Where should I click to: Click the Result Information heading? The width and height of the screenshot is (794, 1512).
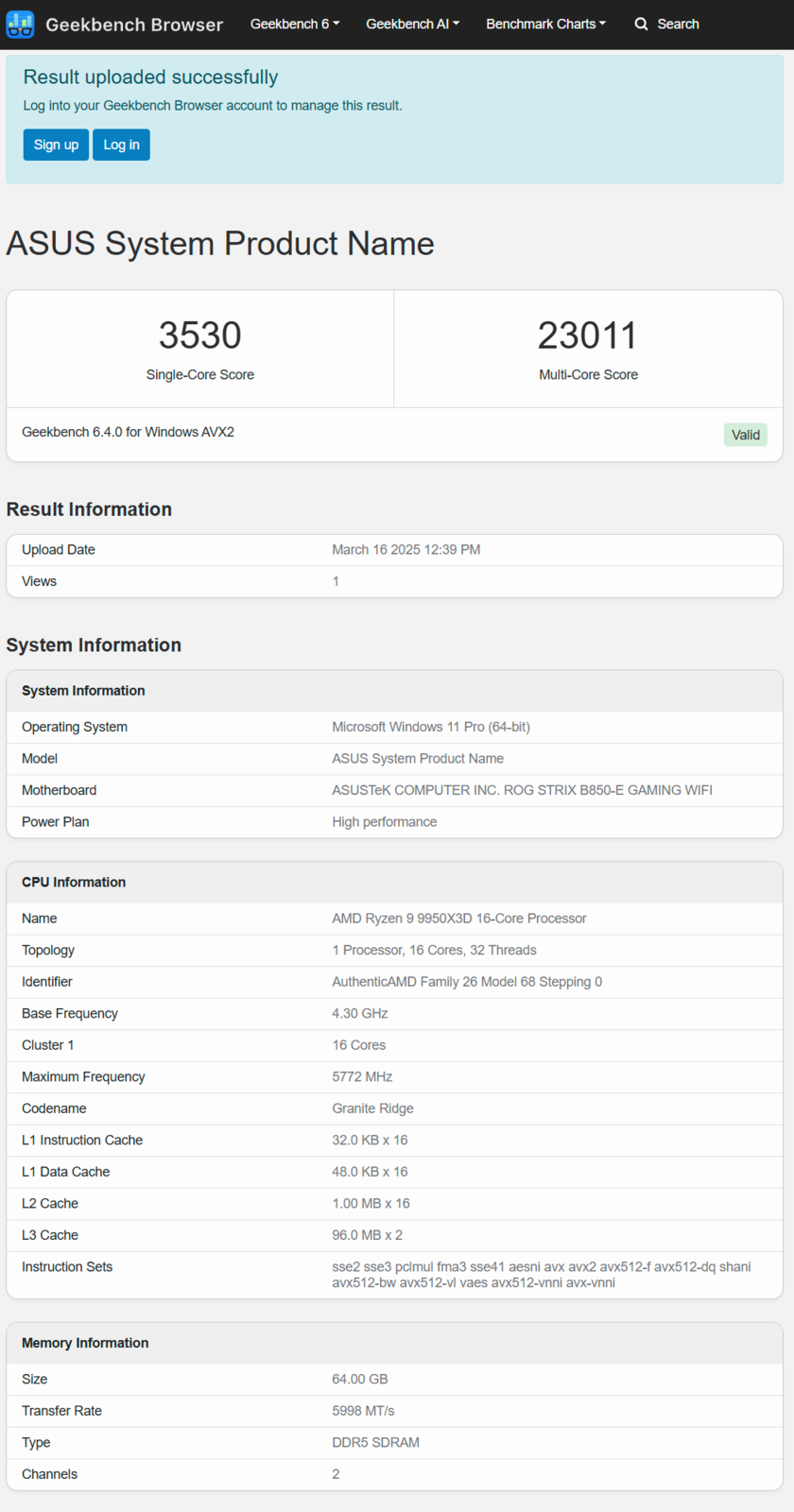pos(89,509)
